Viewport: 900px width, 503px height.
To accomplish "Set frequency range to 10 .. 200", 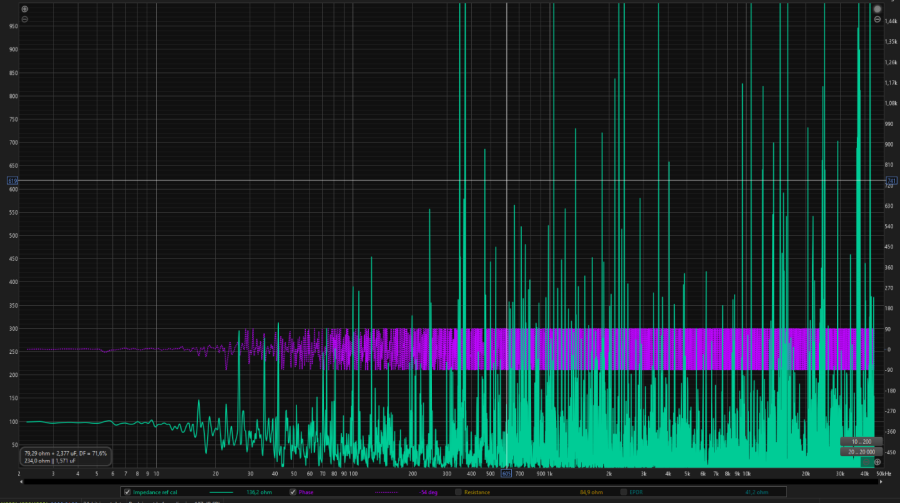I will (862, 442).
